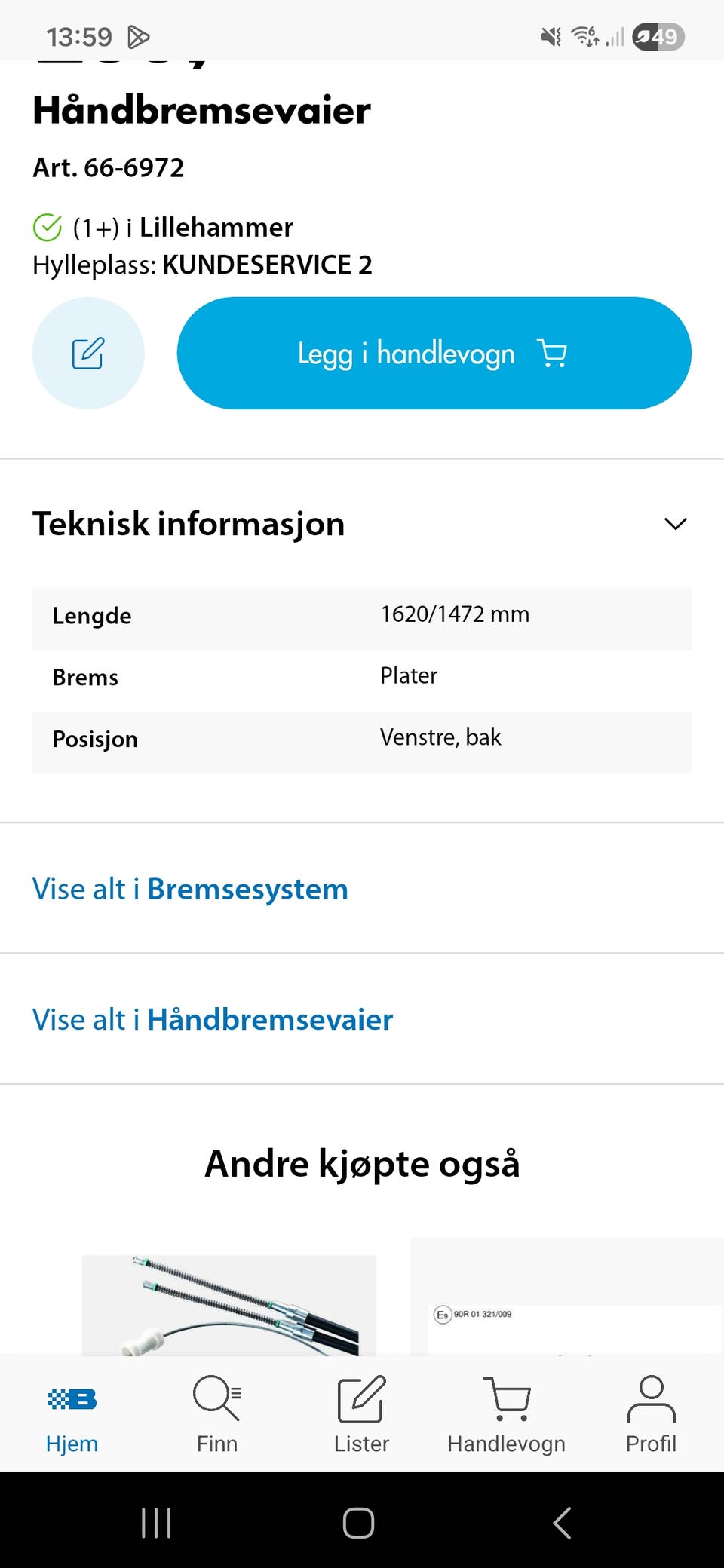
Task: Collapse the Teknisk informasjon chevron
Action: [x=675, y=524]
